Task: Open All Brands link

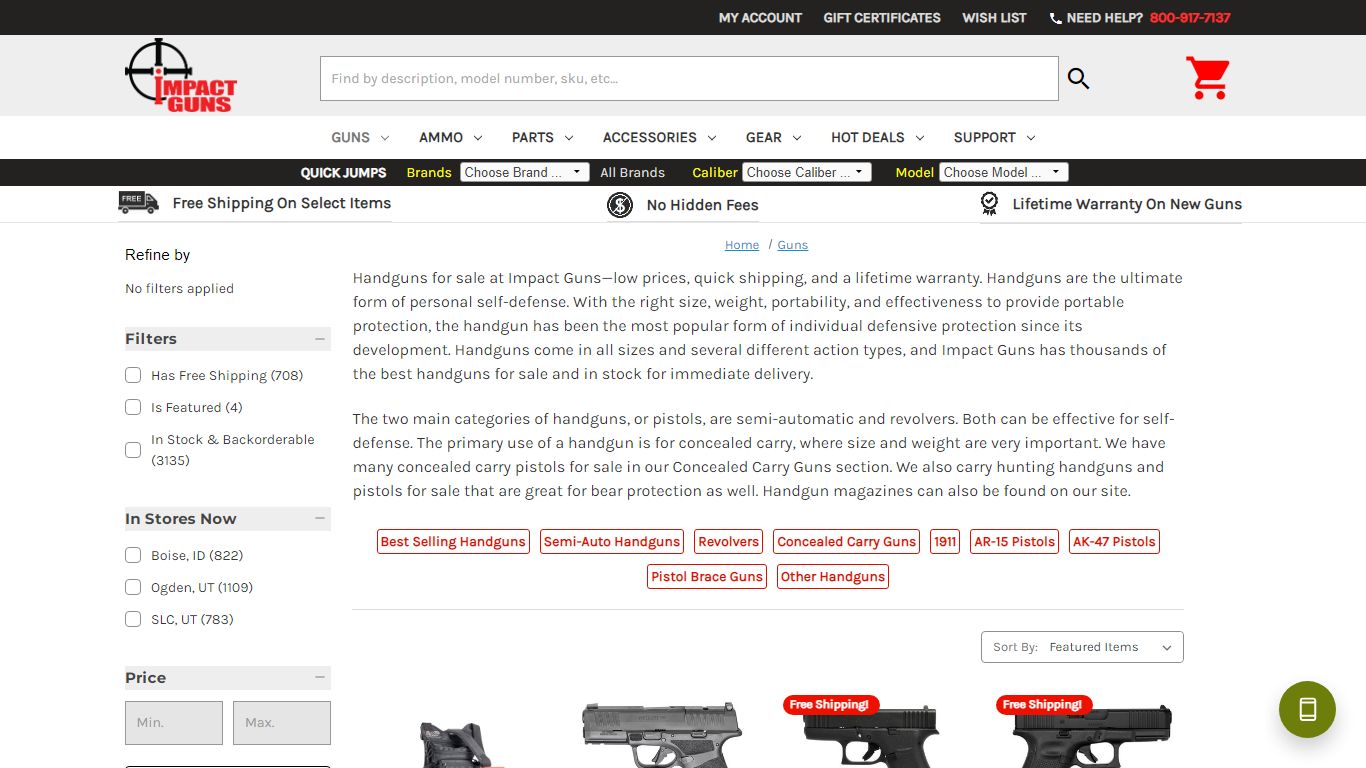Action: [x=632, y=172]
